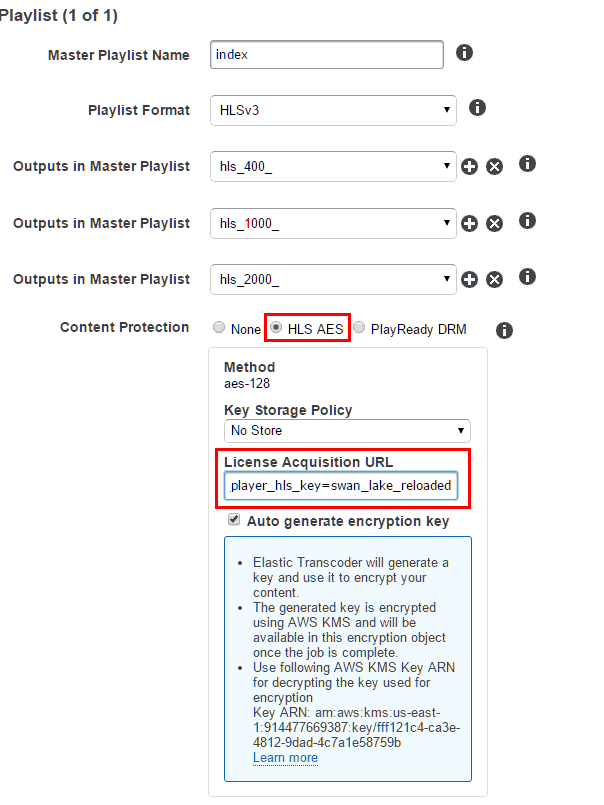Choose PlayReady DRM radio option
604x805 pixels.
point(360,328)
